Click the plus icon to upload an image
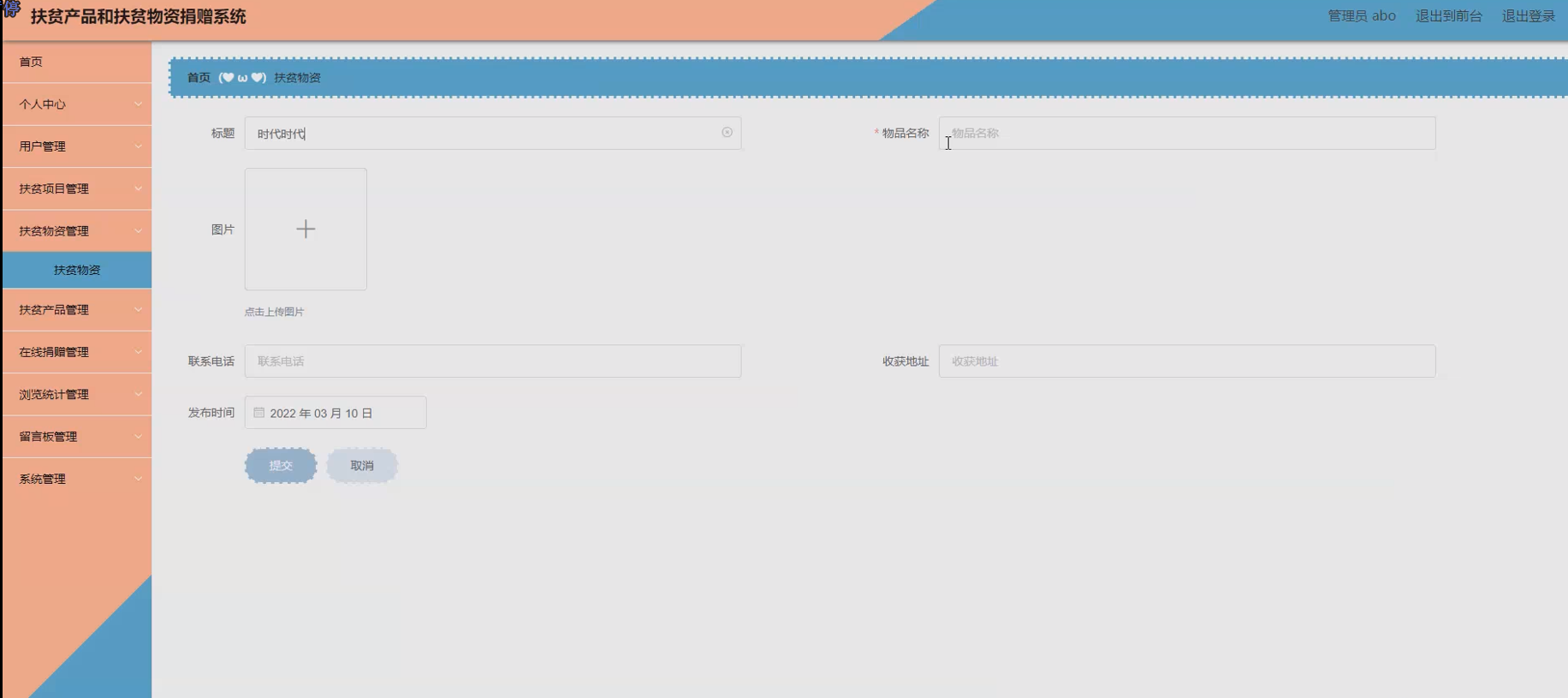 coord(306,229)
